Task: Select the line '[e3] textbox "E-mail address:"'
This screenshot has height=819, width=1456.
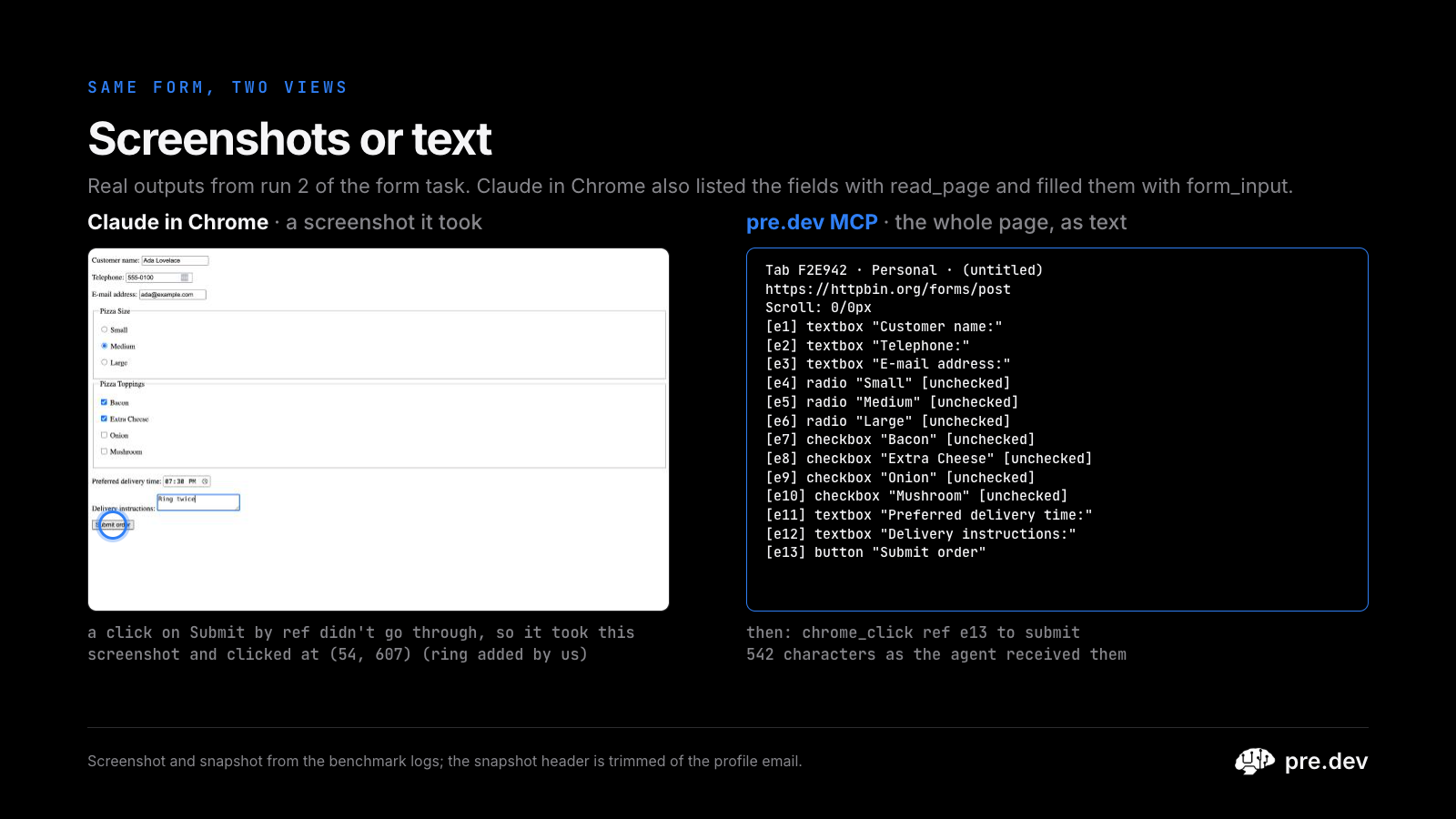Action: 887,364
